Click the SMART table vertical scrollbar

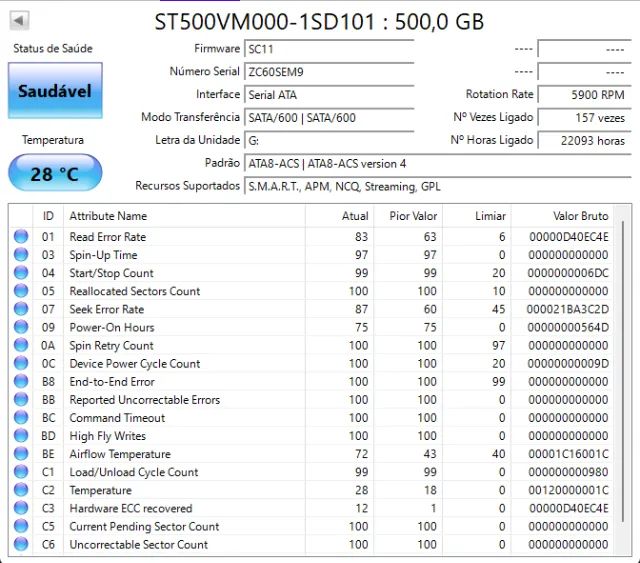622,372
